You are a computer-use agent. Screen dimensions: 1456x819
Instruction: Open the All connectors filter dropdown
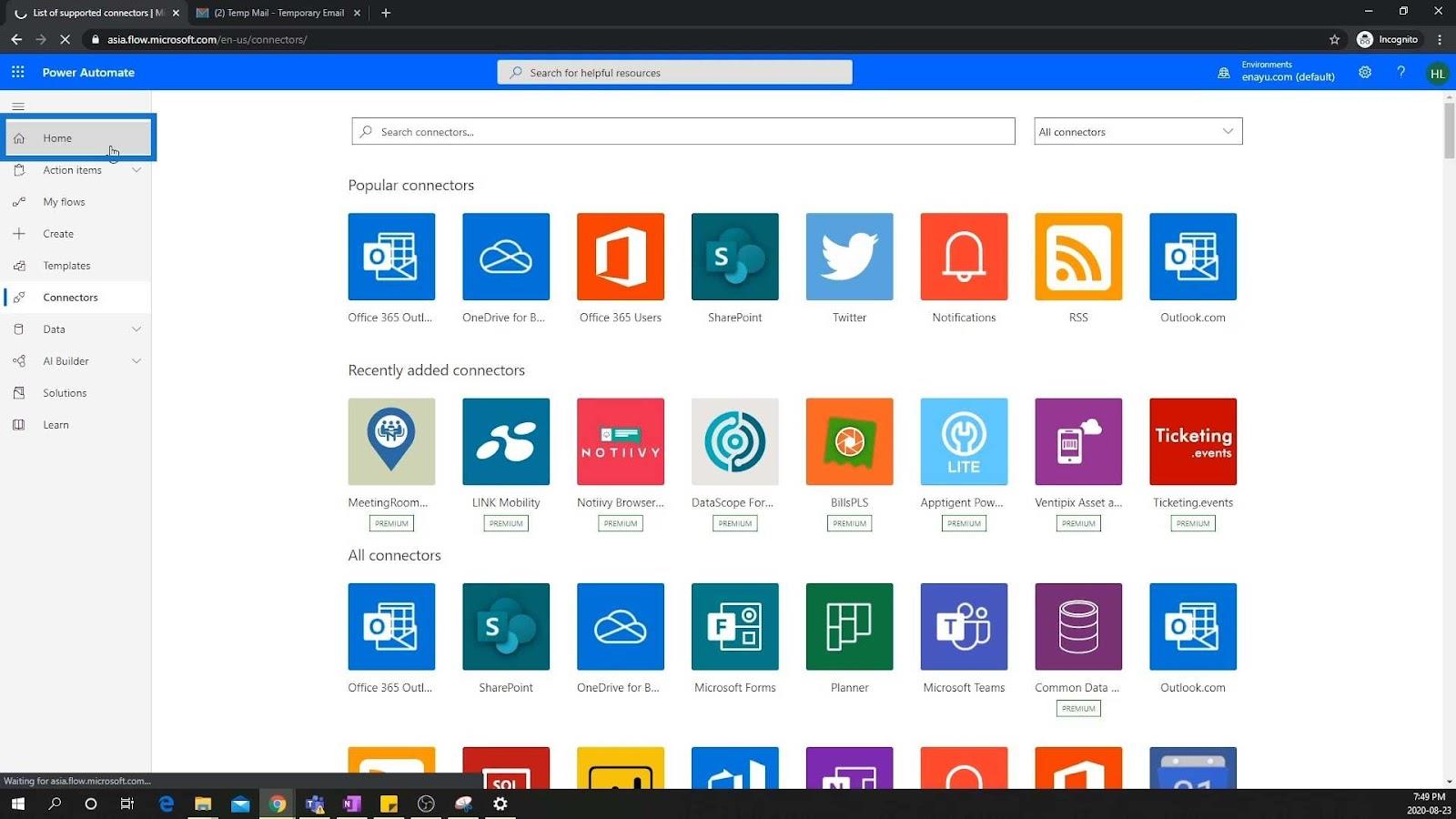click(1138, 131)
